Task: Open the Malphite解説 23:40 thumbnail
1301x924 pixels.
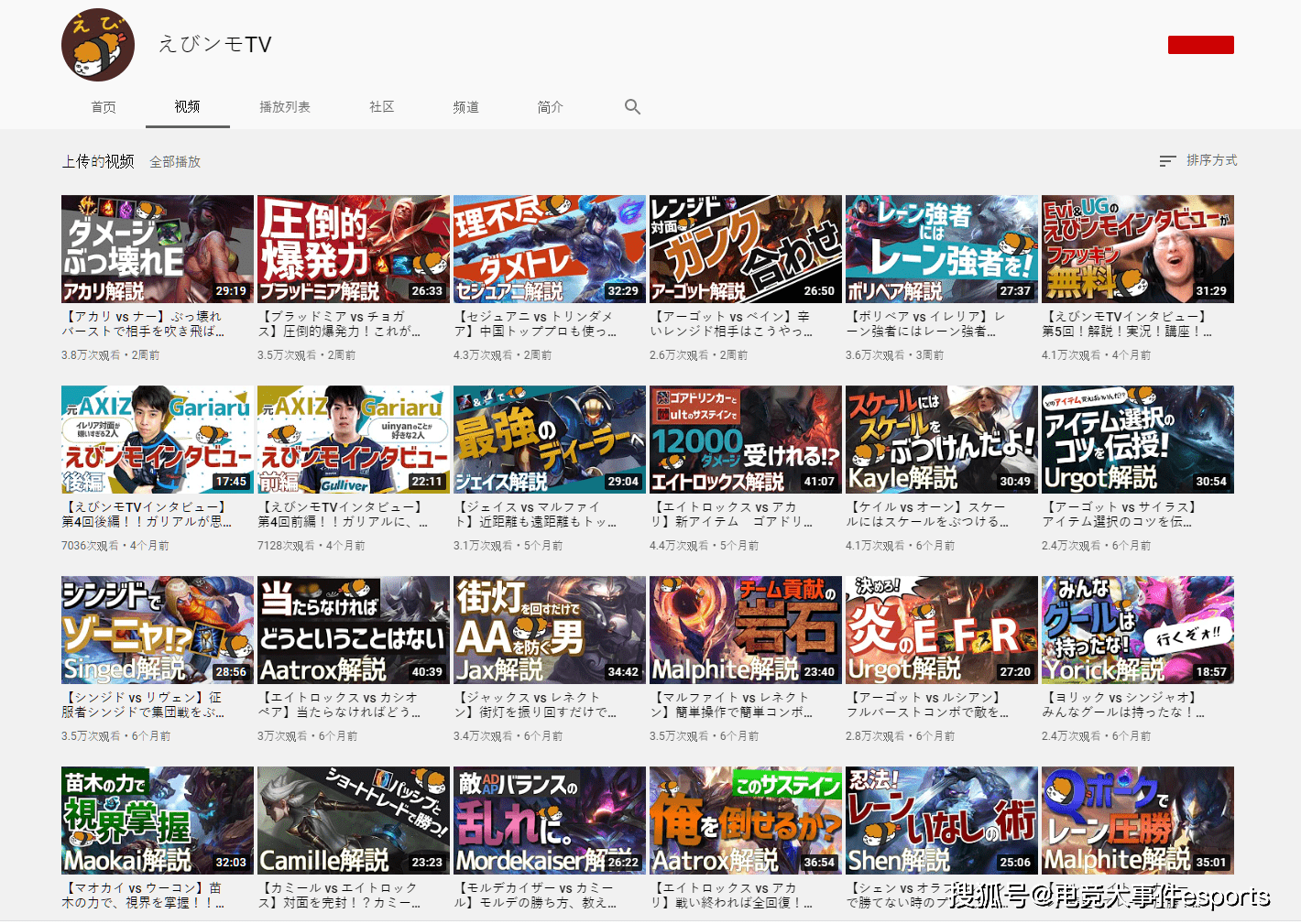Action: click(x=746, y=630)
